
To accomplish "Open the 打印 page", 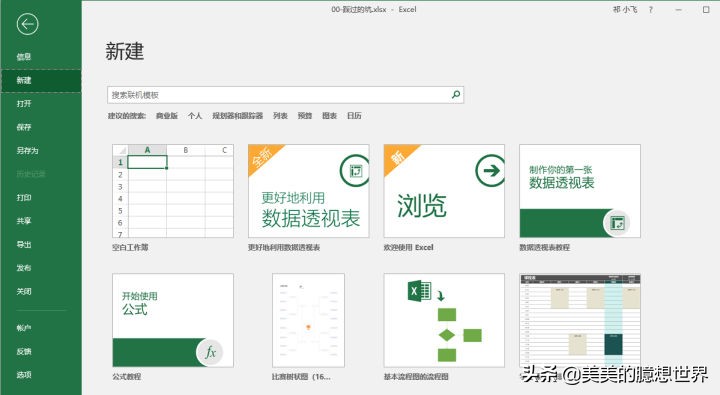I will [x=24, y=198].
